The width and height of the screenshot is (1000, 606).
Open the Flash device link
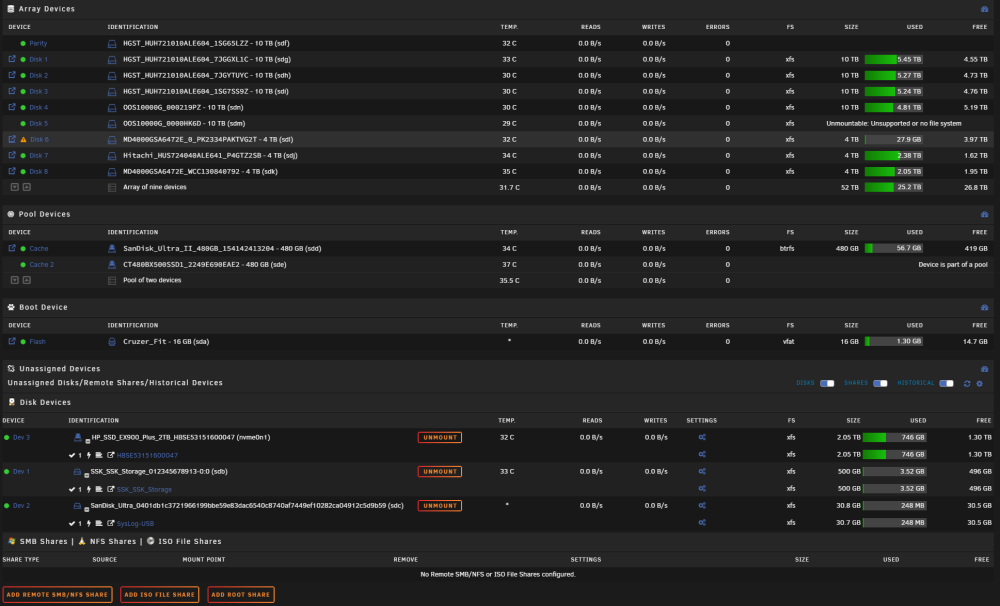click(x=37, y=341)
